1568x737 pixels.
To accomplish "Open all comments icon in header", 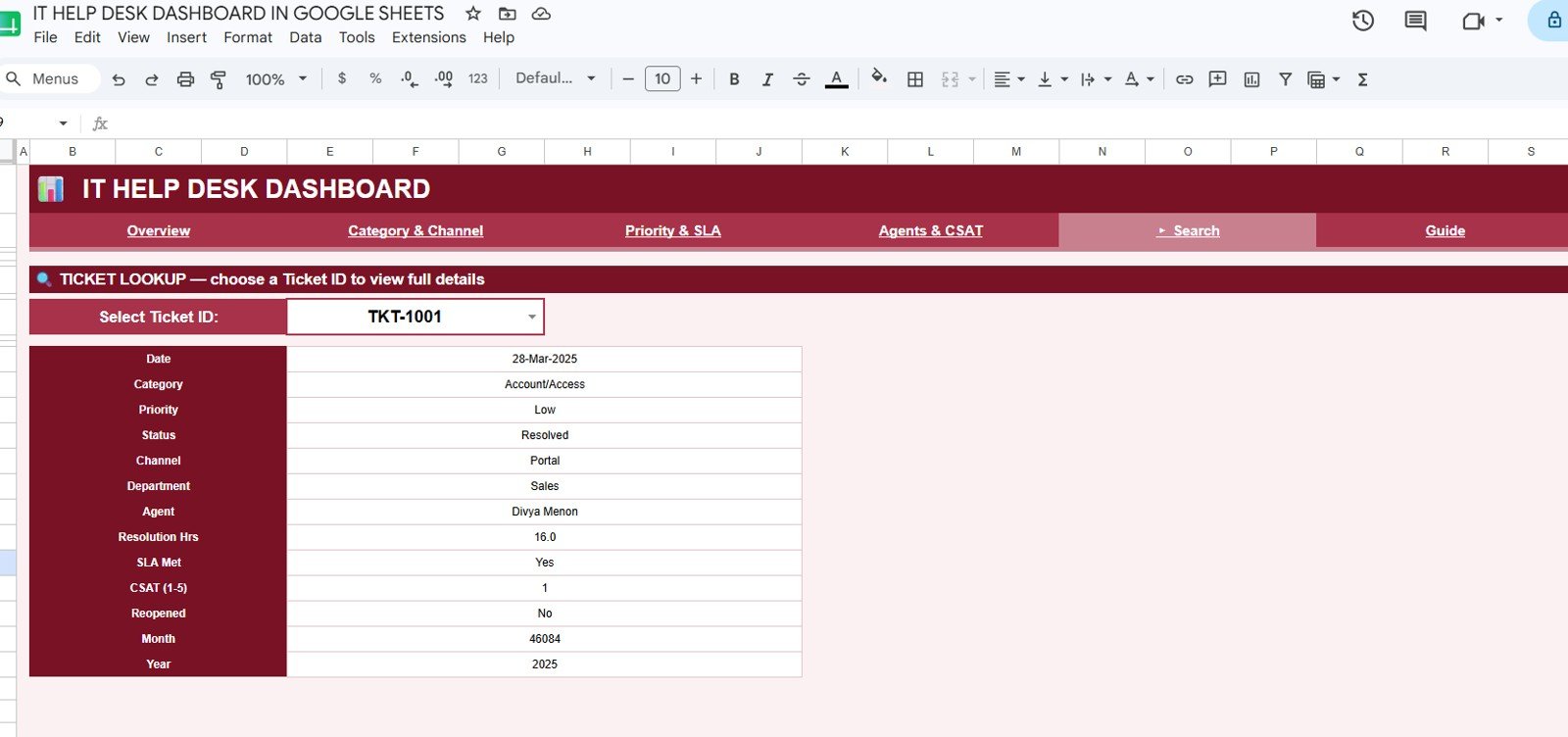I will point(1415,21).
